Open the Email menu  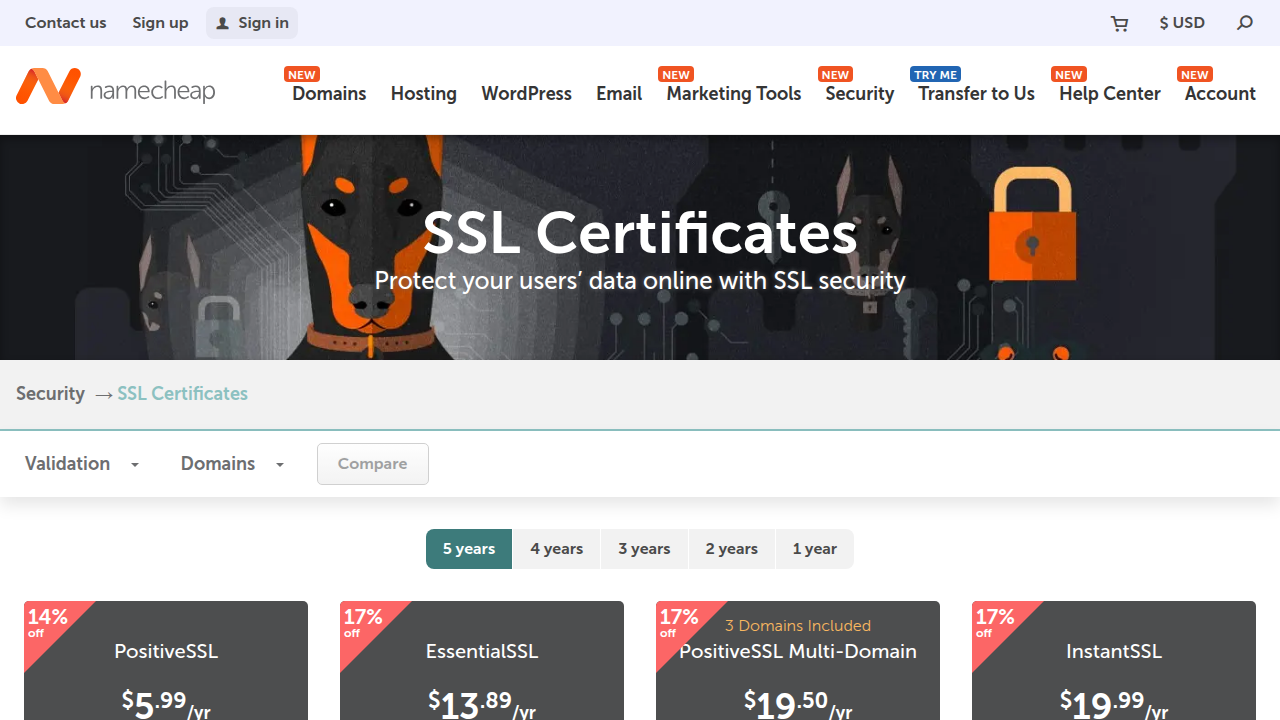click(619, 93)
